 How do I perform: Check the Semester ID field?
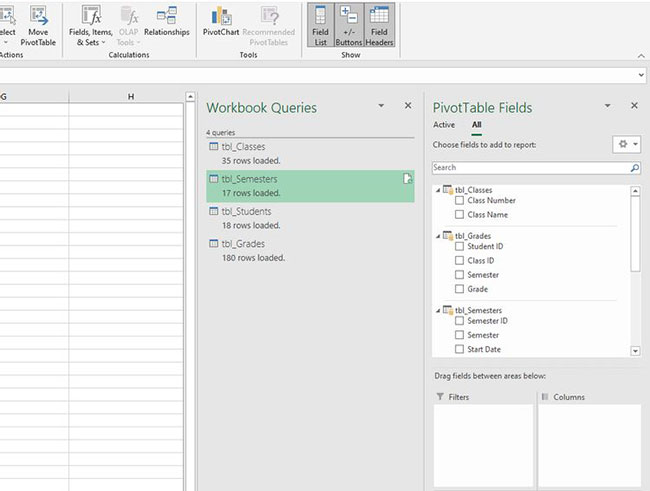[459, 321]
